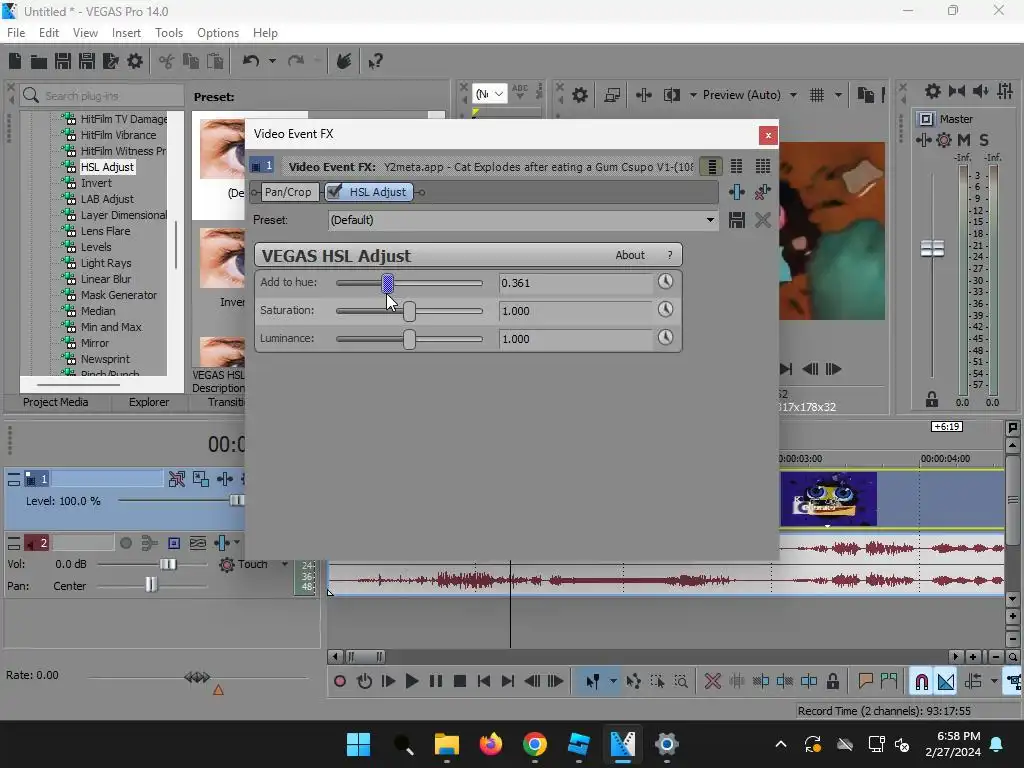Expand the Undo history dropdown arrow
This screenshot has height=768, width=1024.
click(x=272, y=61)
